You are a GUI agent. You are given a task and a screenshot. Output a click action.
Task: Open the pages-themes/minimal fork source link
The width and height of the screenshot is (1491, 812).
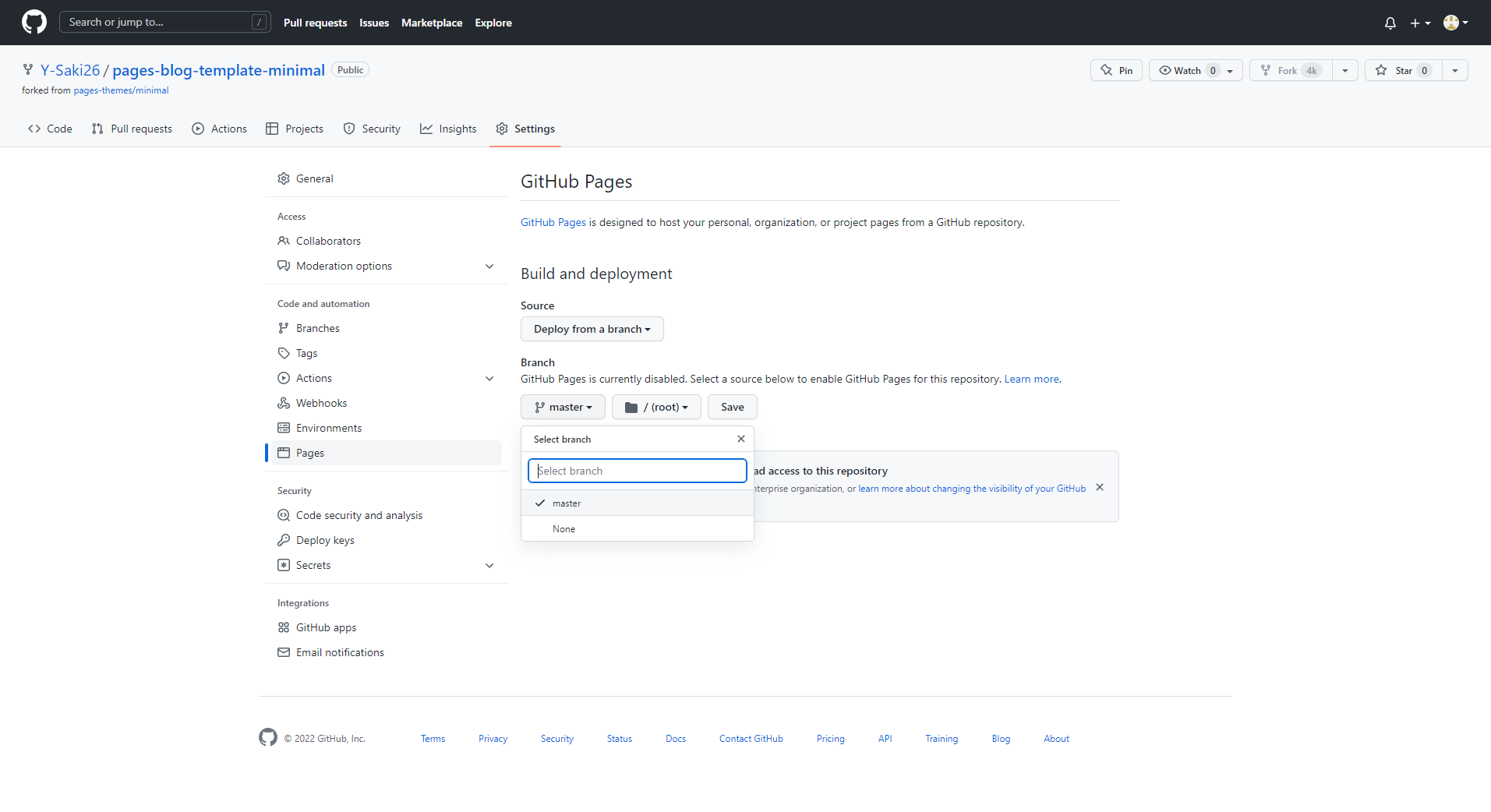tap(121, 90)
